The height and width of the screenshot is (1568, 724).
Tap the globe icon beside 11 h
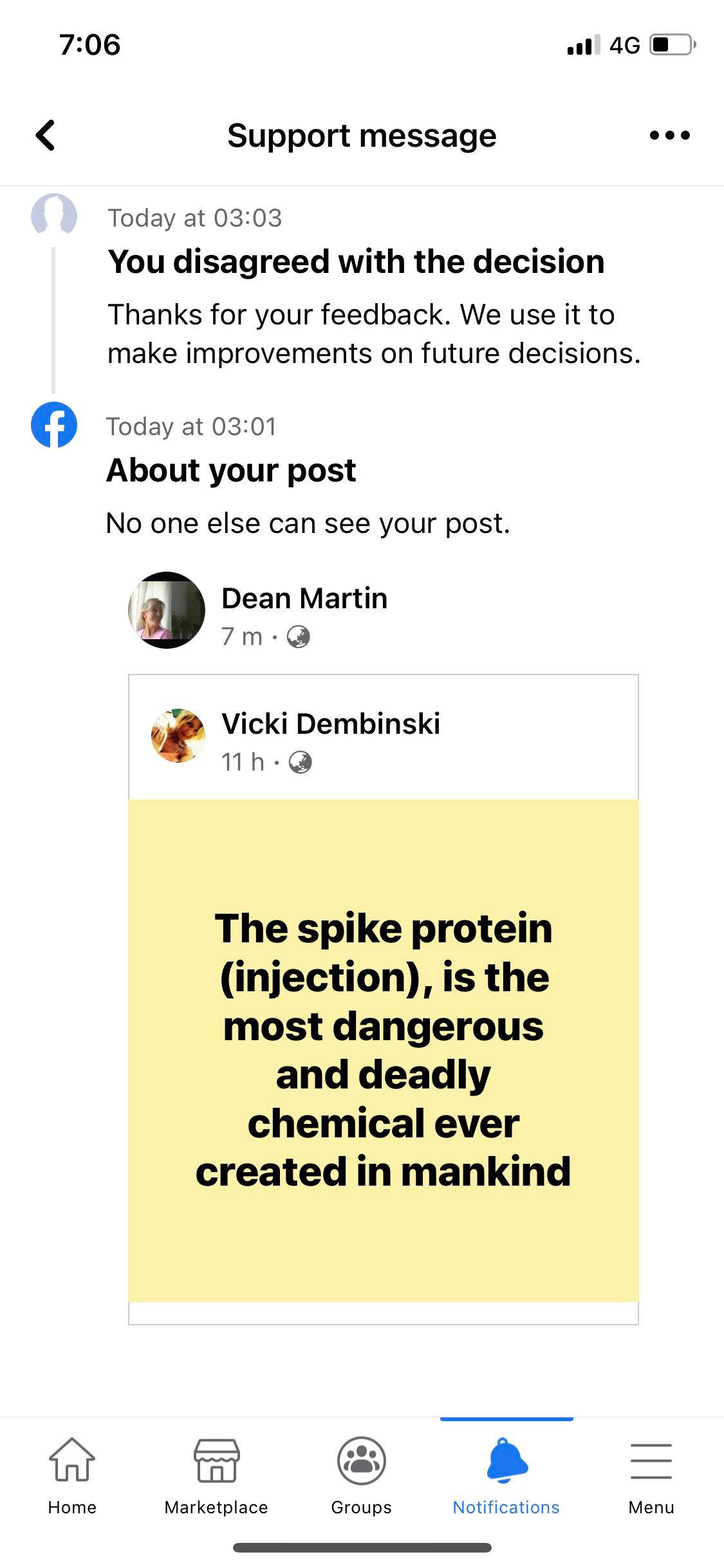click(x=300, y=762)
